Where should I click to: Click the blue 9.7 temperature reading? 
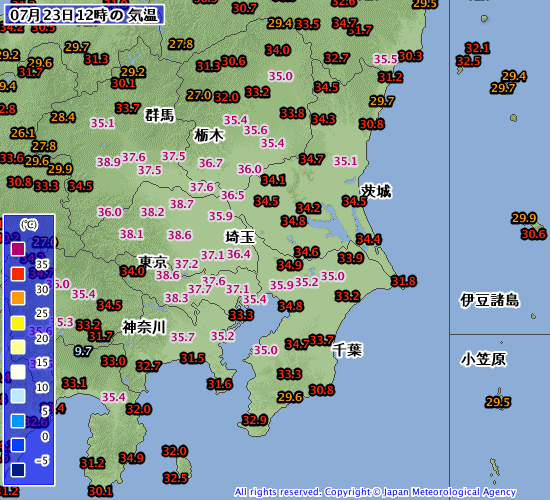(83, 351)
